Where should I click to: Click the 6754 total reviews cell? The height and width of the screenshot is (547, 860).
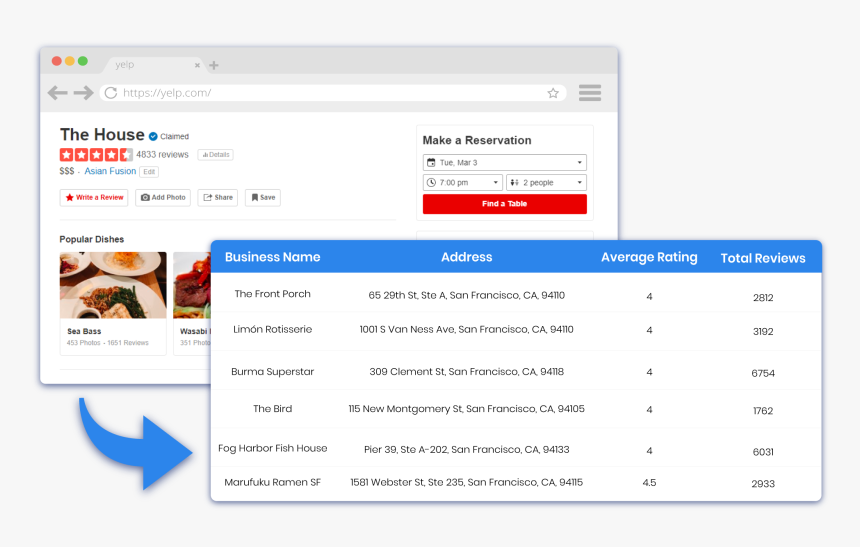pyautogui.click(x=763, y=374)
